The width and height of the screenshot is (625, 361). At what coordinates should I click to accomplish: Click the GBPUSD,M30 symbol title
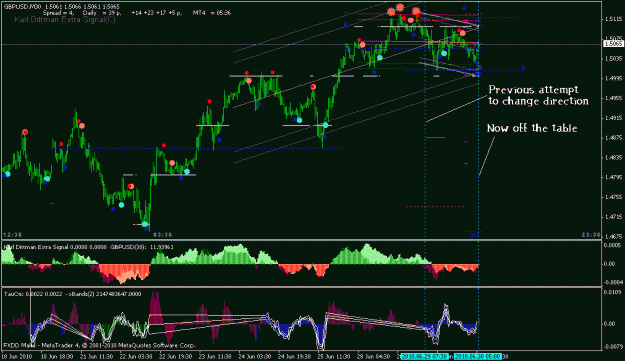pos(23,7)
